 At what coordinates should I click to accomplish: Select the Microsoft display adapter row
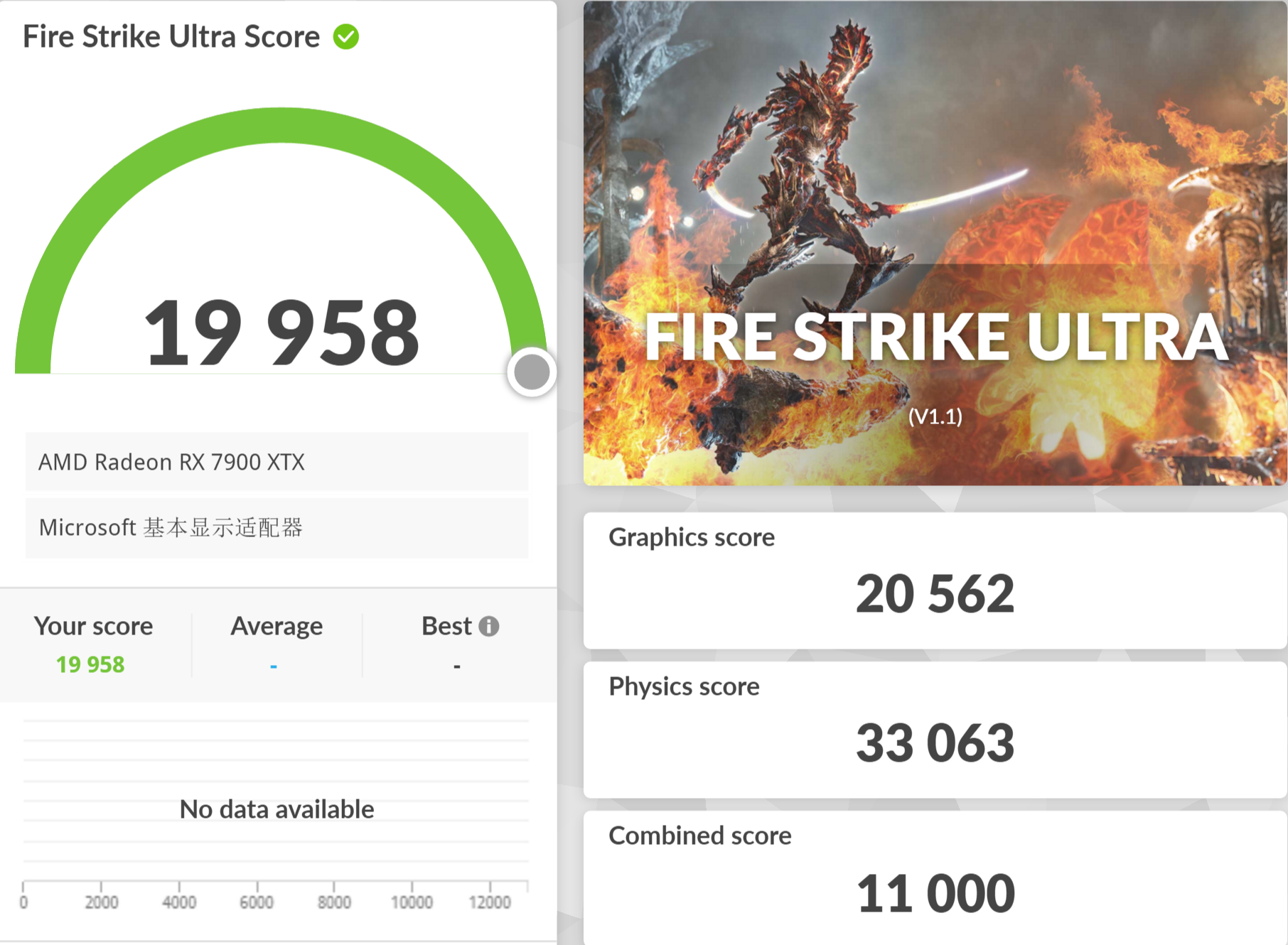click(x=277, y=528)
